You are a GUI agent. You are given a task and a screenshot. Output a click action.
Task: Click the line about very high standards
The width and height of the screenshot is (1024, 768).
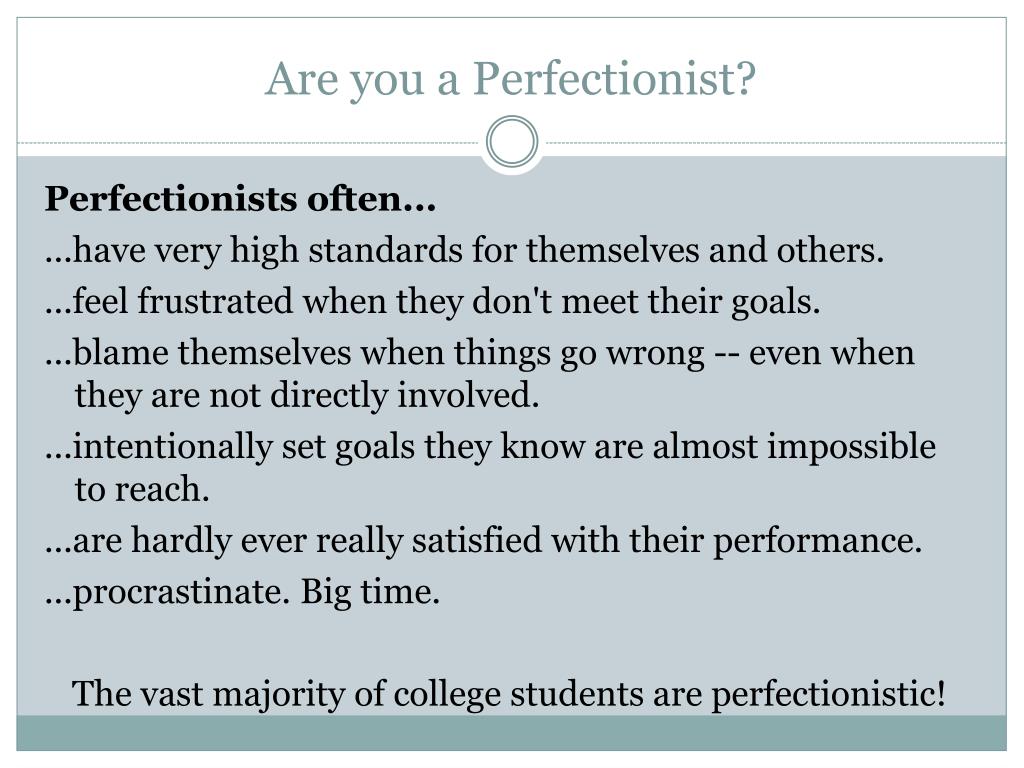tap(464, 251)
